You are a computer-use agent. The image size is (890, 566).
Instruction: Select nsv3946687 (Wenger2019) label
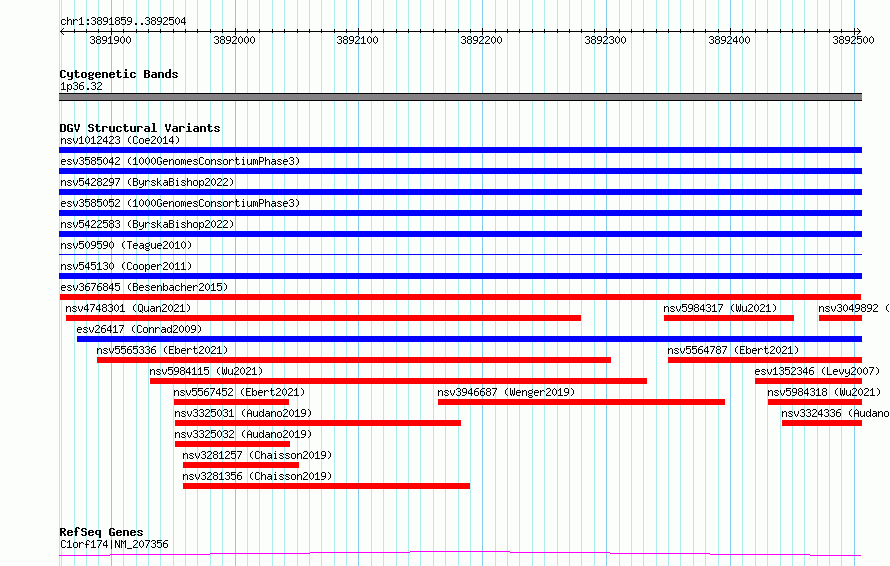(506, 392)
